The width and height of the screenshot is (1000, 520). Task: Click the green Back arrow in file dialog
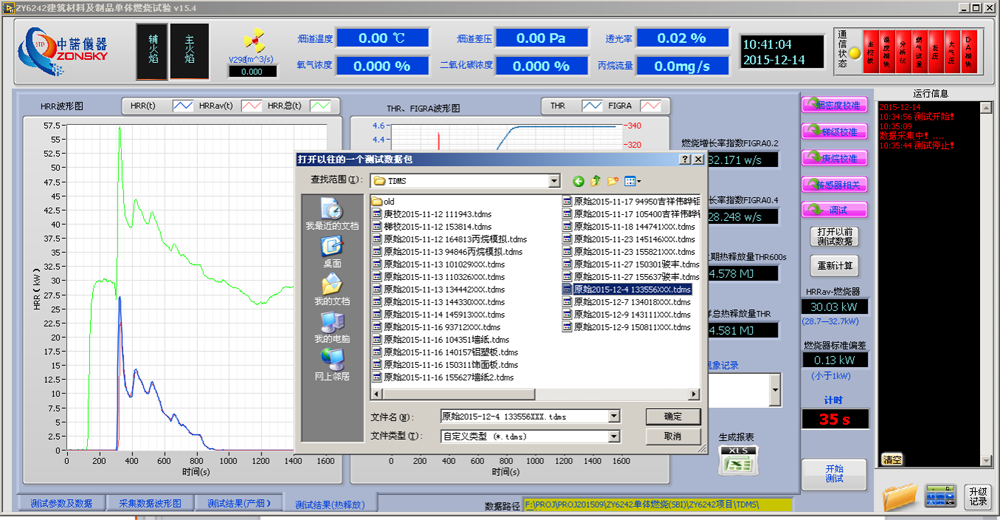(x=578, y=181)
